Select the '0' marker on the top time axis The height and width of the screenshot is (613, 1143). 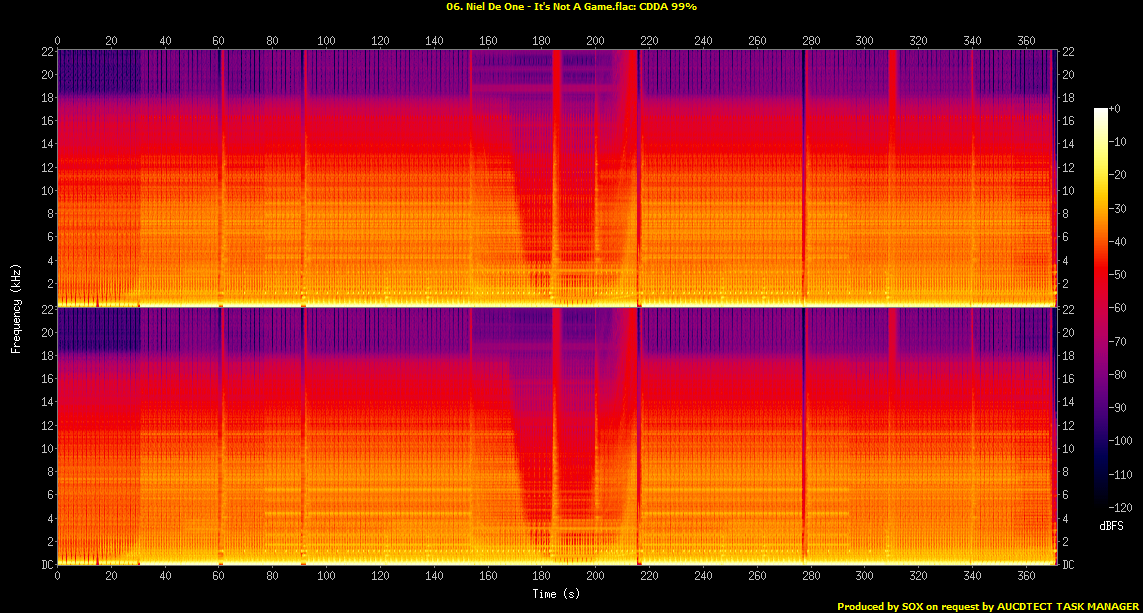tap(57, 42)
